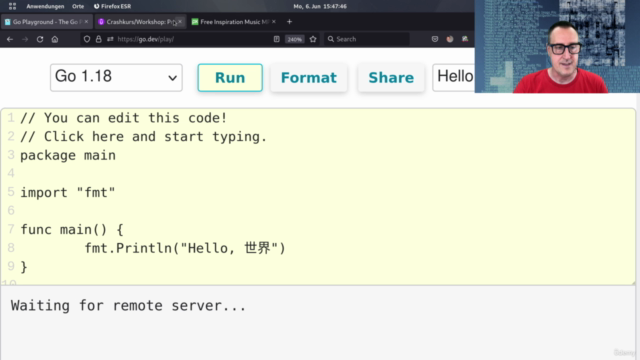Screen dimensions: 640x360
Task: Click the Format button
Action: [309, 78]
